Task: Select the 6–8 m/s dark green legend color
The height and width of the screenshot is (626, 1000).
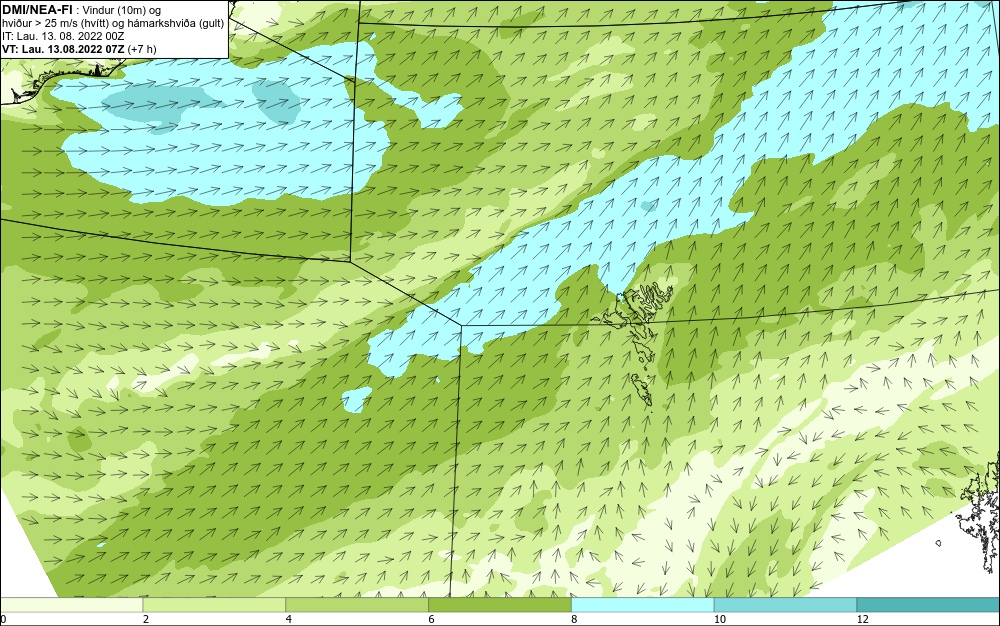Action: pos(500,605)
